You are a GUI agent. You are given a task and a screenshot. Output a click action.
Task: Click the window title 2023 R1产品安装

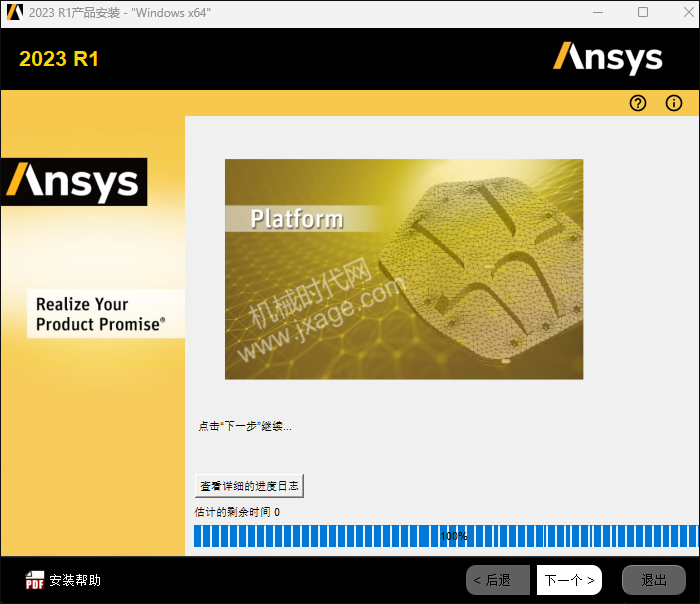[x=120, y=12]
